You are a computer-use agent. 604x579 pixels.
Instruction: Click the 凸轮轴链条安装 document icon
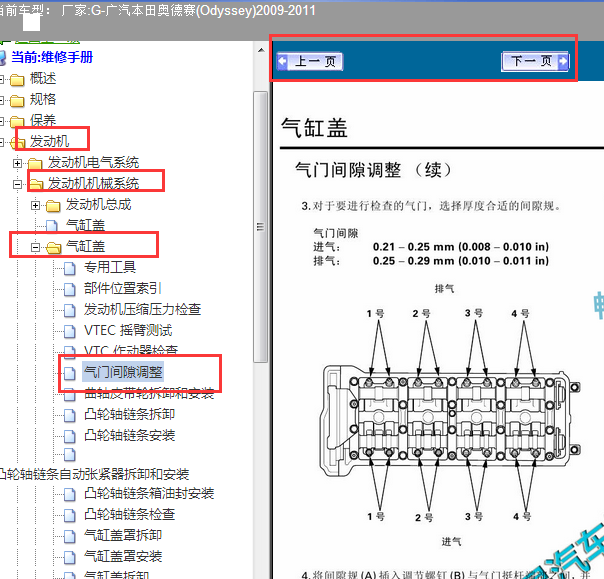69,436
